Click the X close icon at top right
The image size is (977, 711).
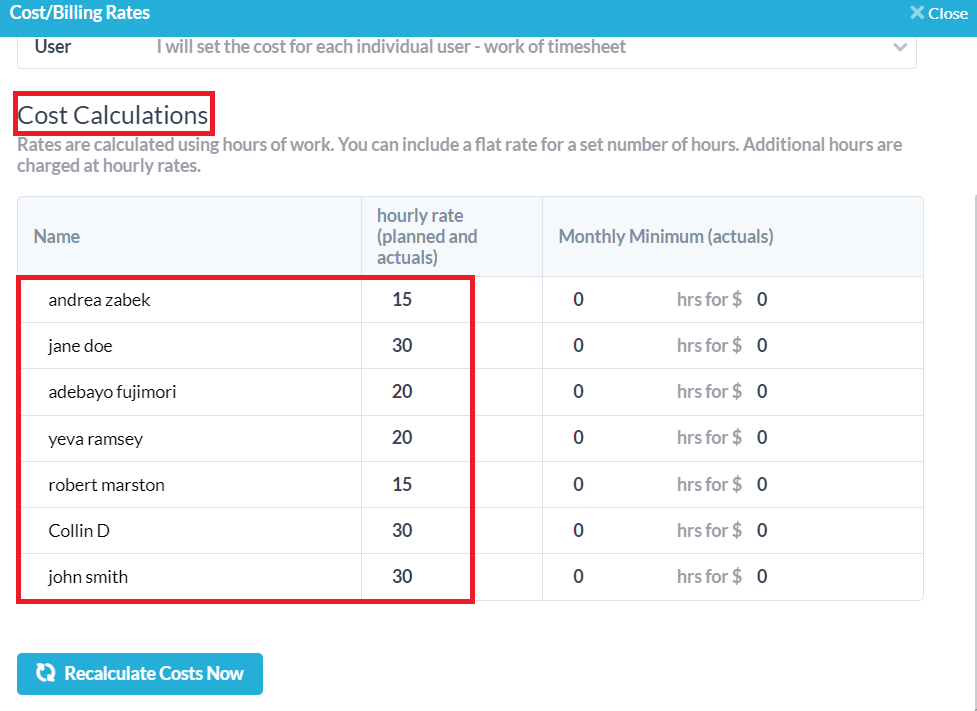click(x=917, y=13)
